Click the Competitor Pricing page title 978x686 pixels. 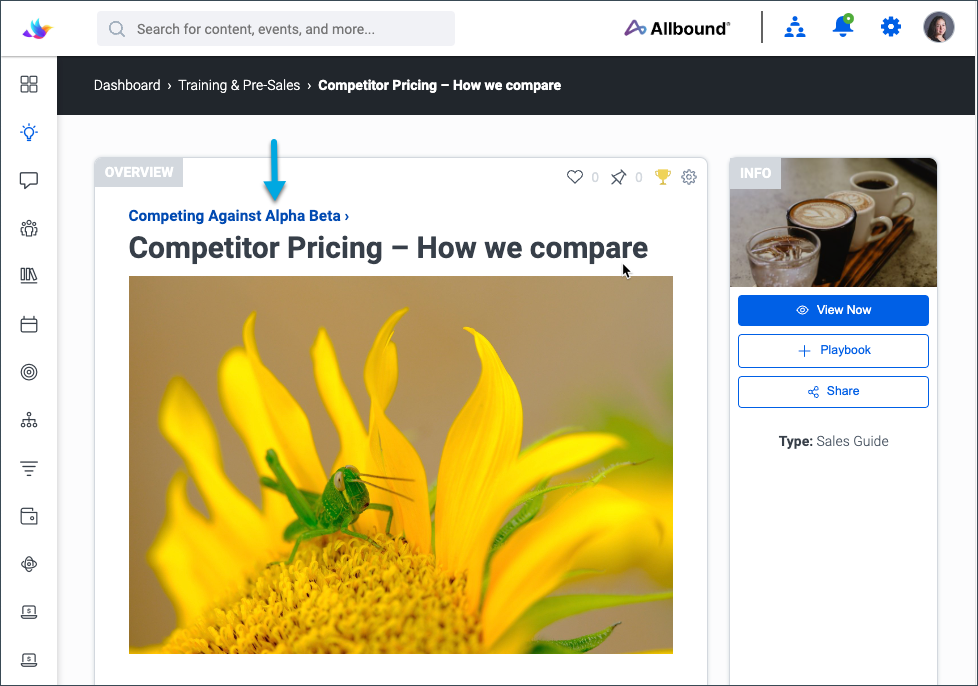[388, 248]
